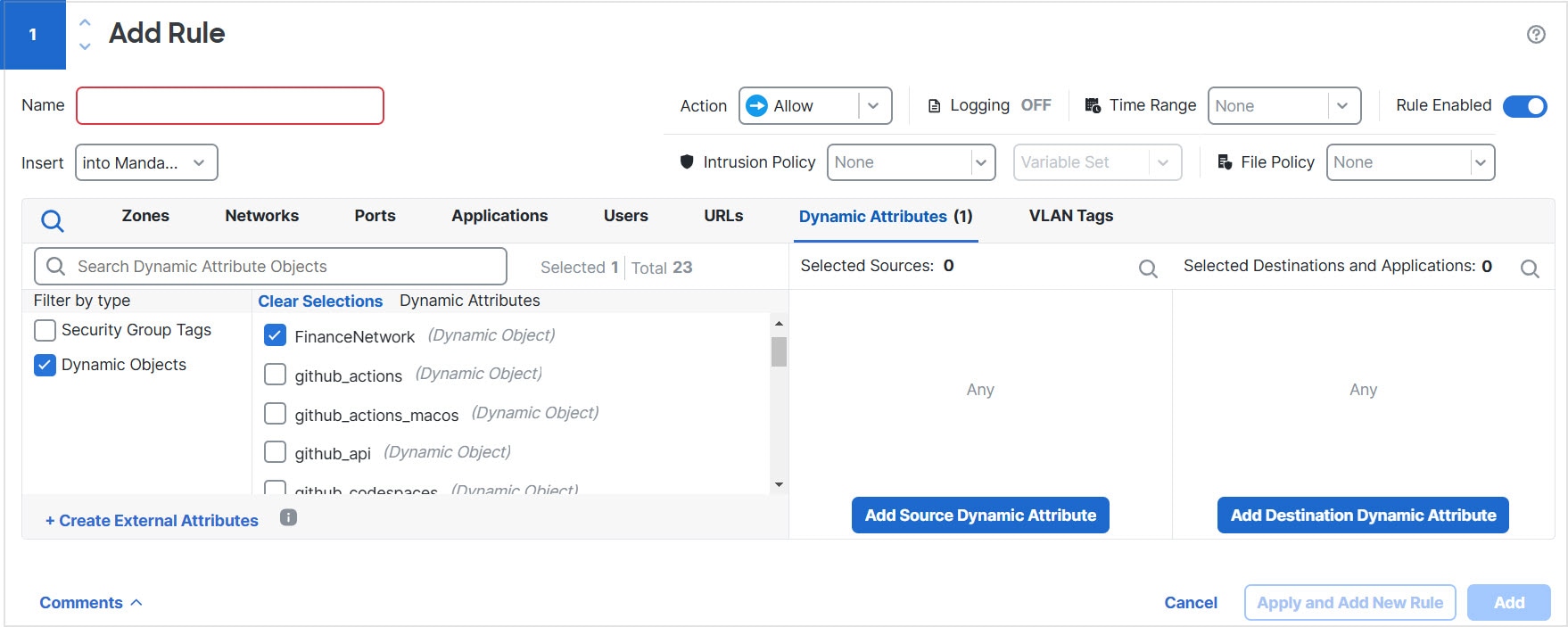Click Add Source Dynamic Attribute button
Image resolution: width=1568 pixels, height=627 pixels.
pyautogui.click(x=980, y=516)
